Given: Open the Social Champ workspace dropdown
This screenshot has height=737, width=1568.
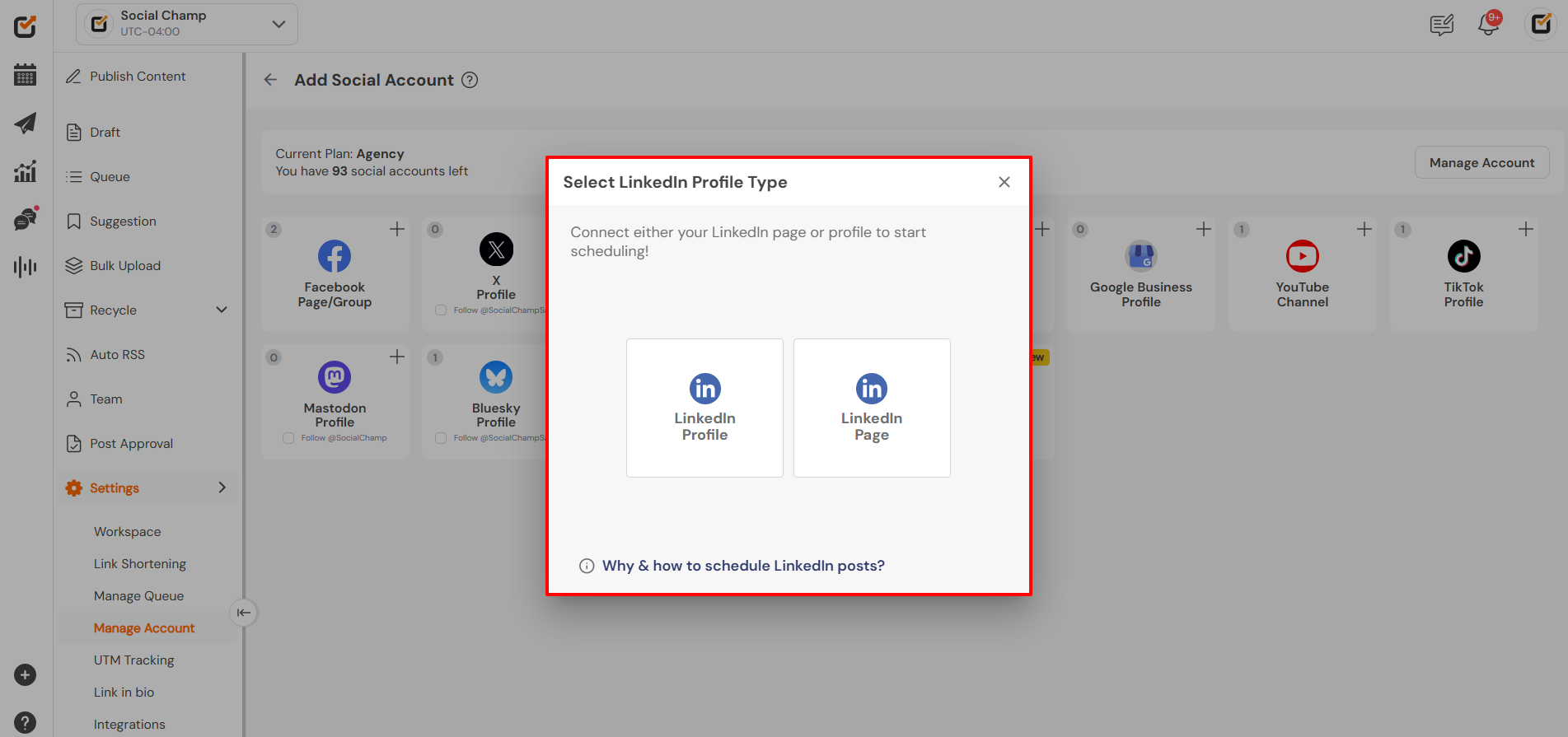Looking at the screenshot, I should pos(187,24).
